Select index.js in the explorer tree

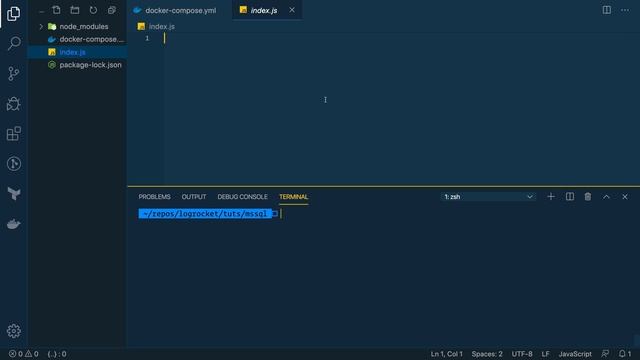[78, 52]
